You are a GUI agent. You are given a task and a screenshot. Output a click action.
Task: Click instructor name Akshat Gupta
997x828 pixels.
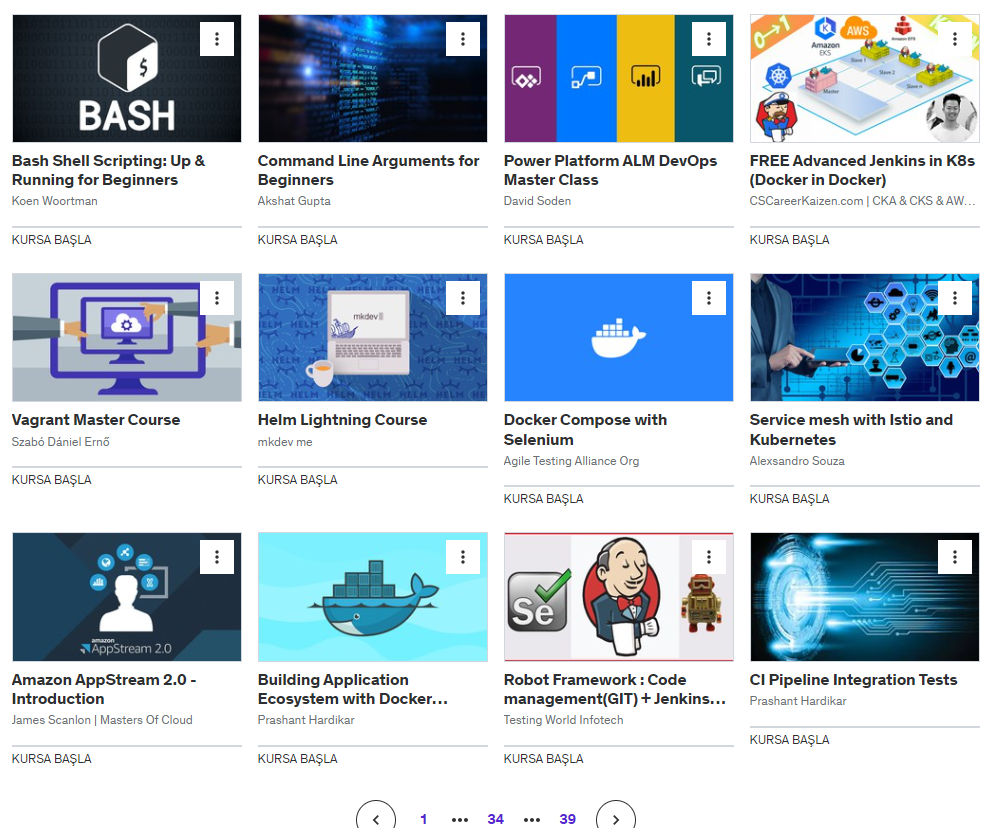click(294, 201)
